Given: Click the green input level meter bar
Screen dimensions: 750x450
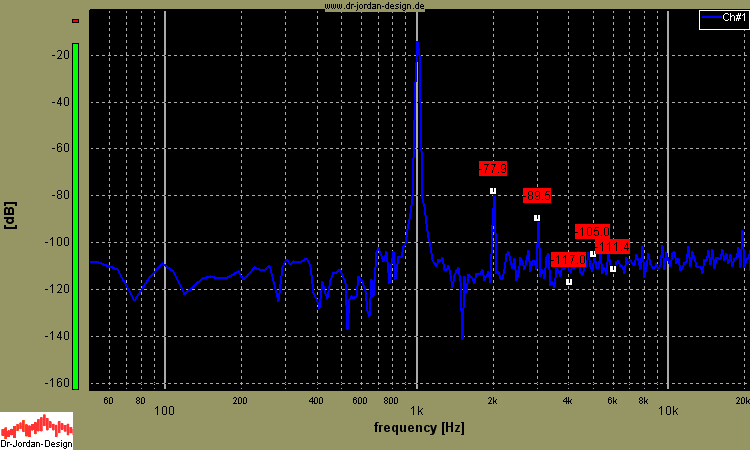Looking at the screenshot, I should coord(75,215).
